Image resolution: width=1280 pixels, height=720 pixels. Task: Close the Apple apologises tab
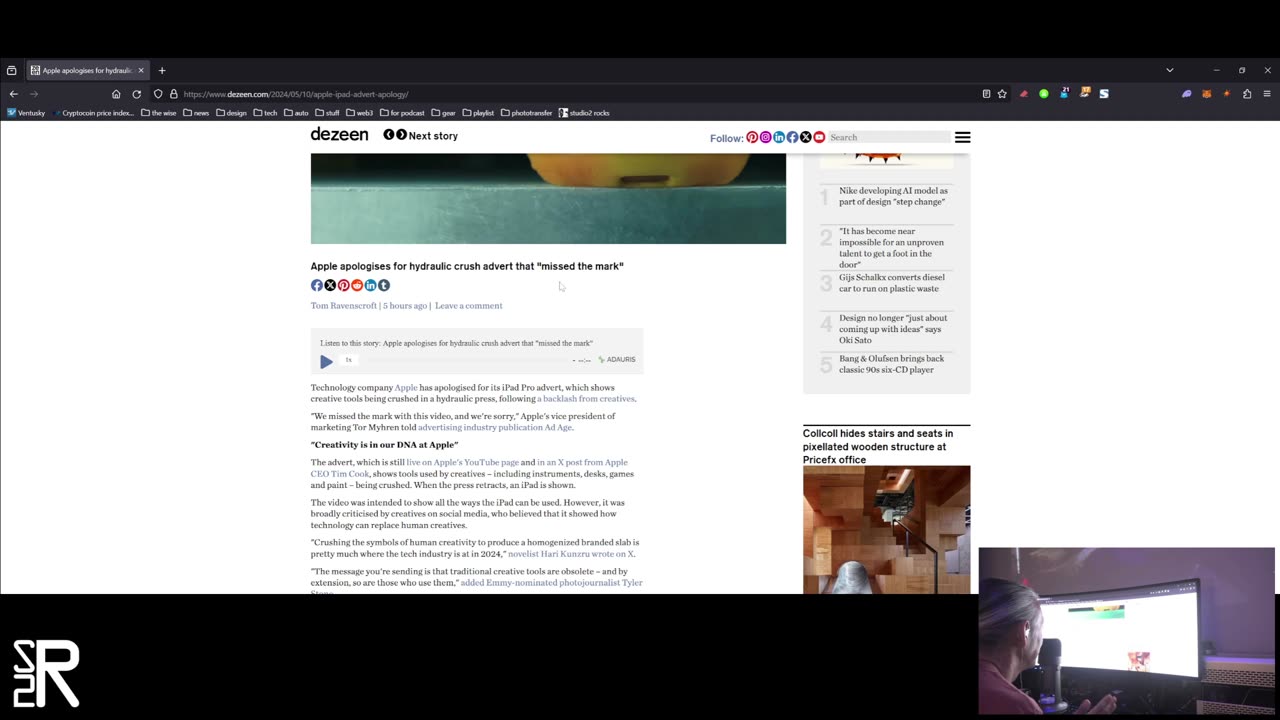click(x=141, y=71)
